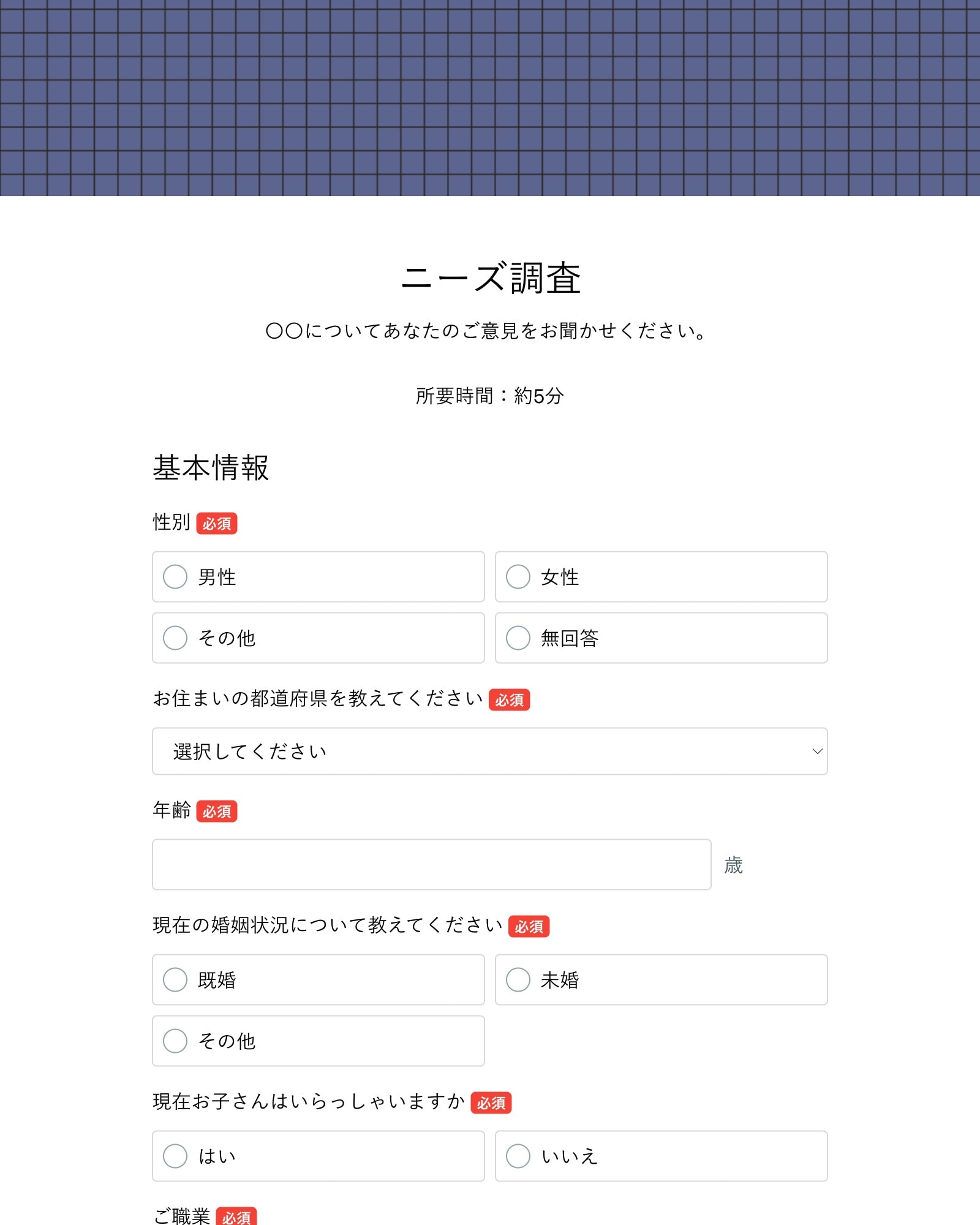The height and width of the screenshot is (1225, 980).
Task: Select 既婚 for marital status
Action: [175, 979]
